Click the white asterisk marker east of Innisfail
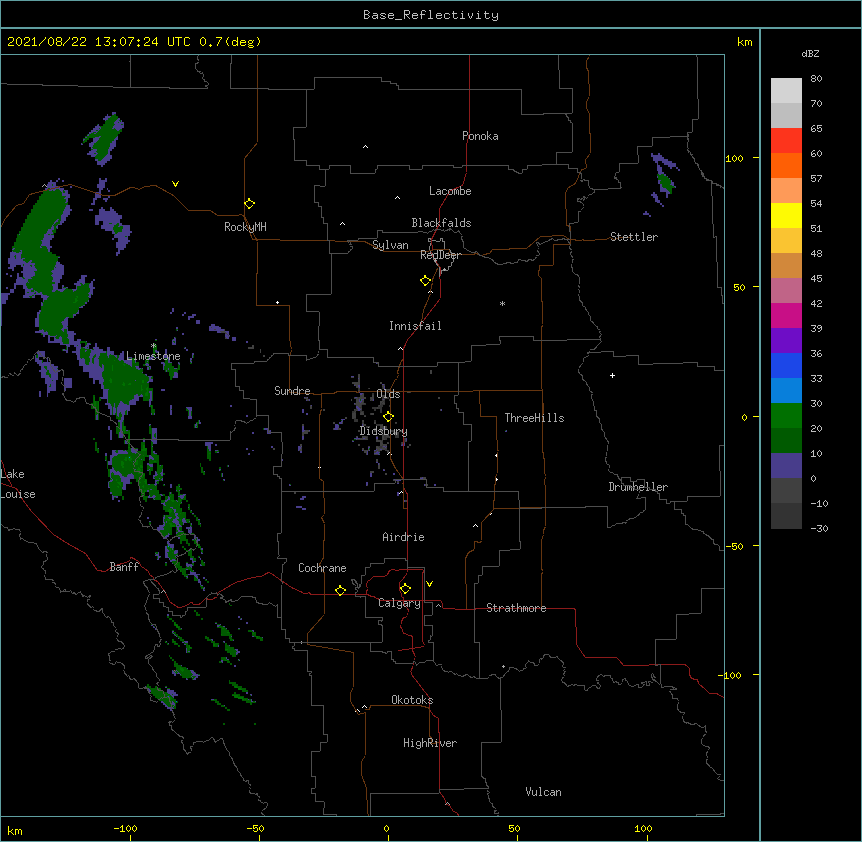 click(x=502, y=303)
